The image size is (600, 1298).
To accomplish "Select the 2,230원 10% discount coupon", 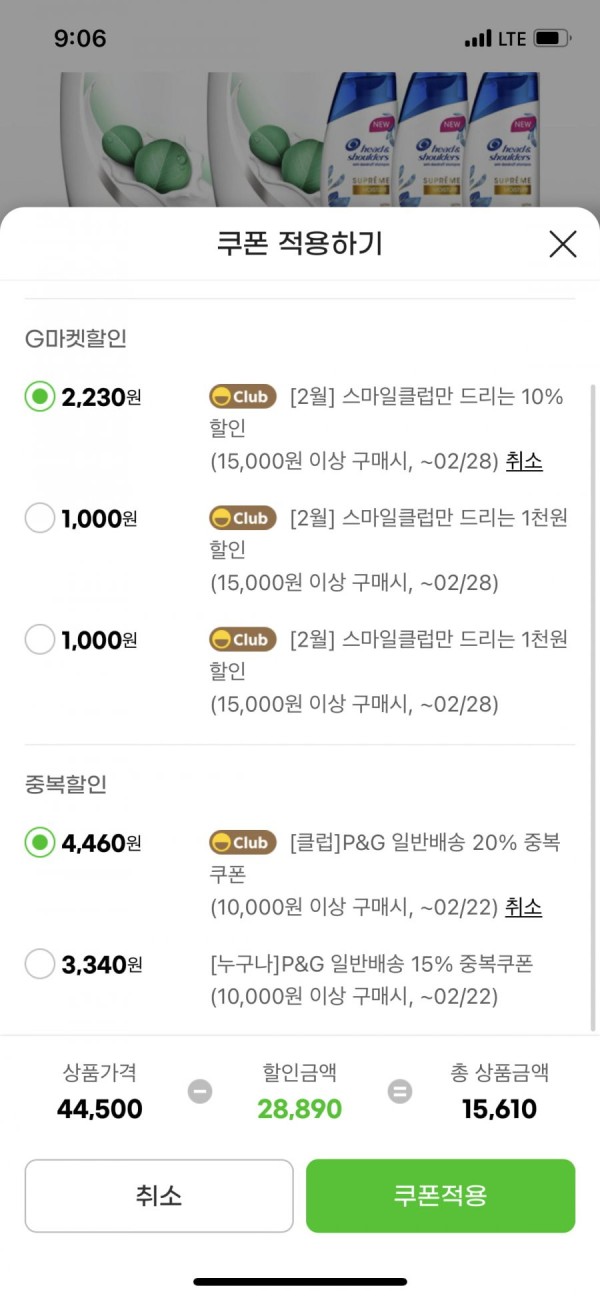I will (x=40, y=397).
